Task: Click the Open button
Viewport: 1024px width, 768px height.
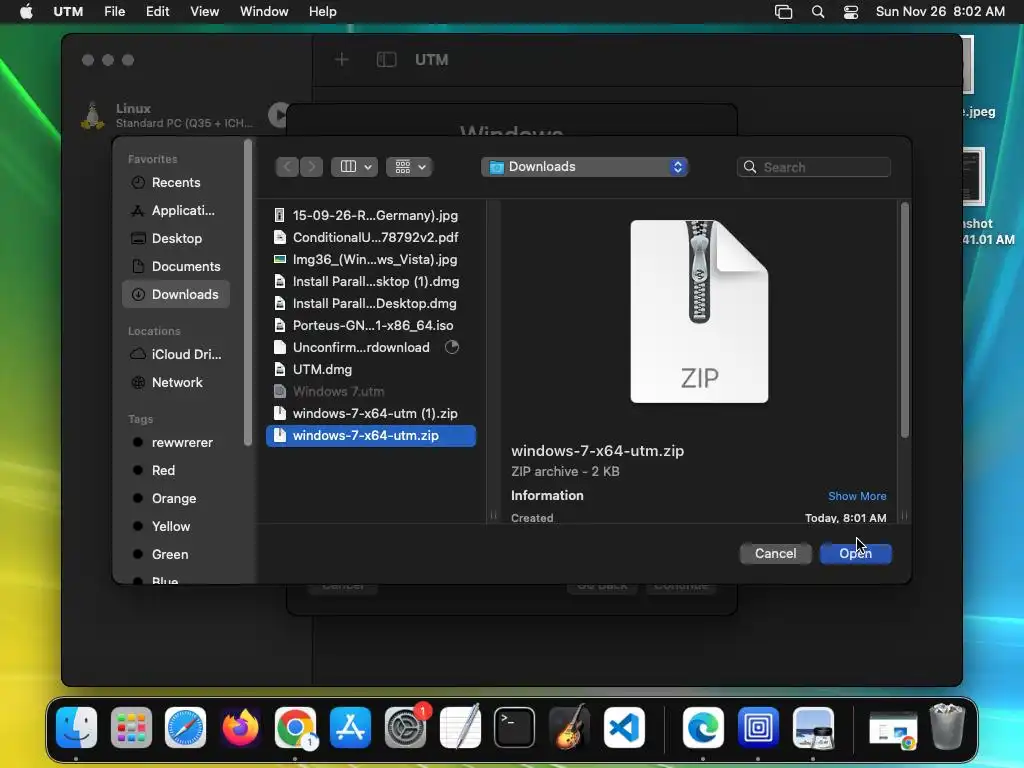Action: pyautogui.click(x=856, y=554)
